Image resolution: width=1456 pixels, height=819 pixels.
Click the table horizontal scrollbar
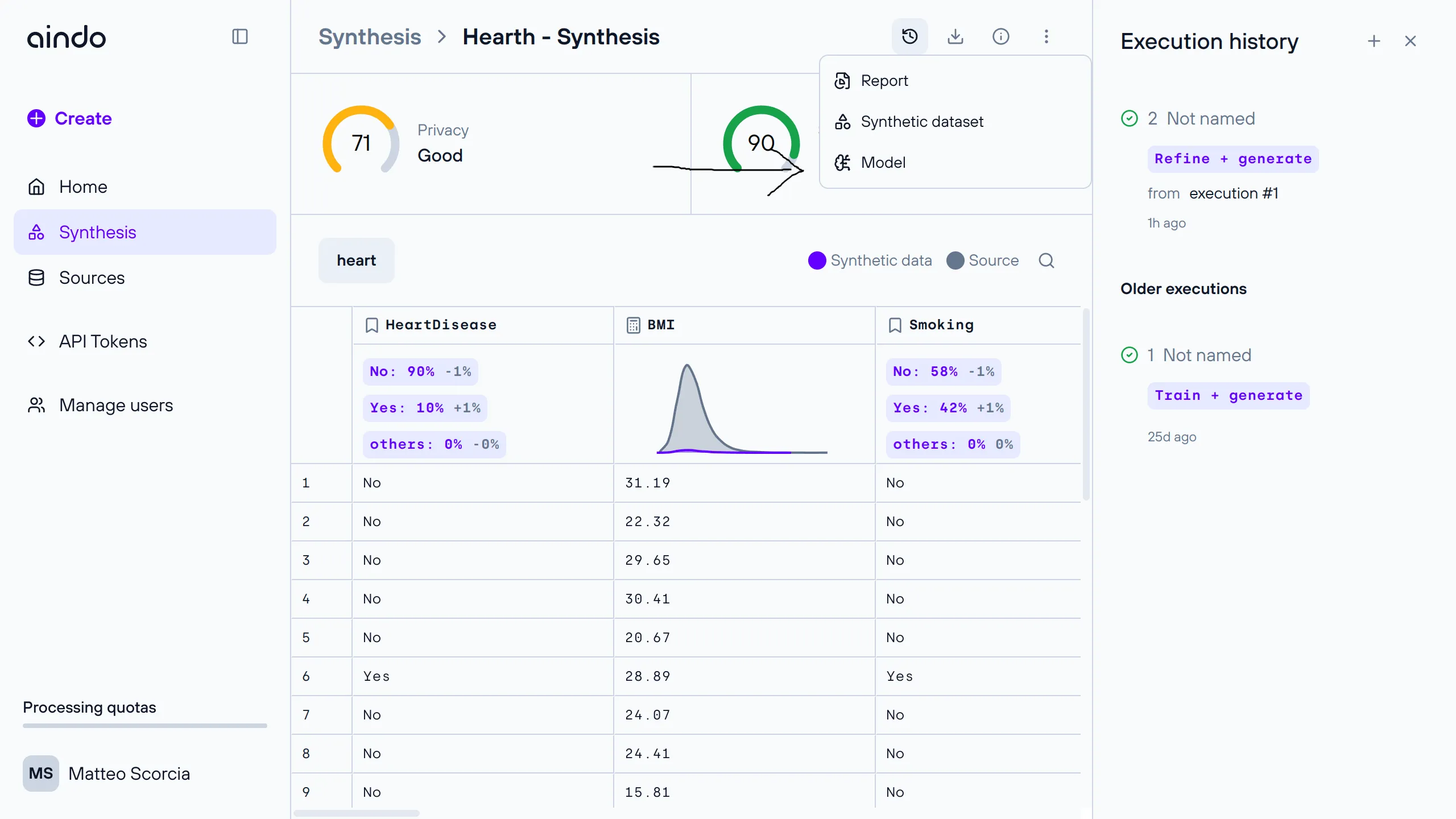pyautogui.click(x=357, y=813)
